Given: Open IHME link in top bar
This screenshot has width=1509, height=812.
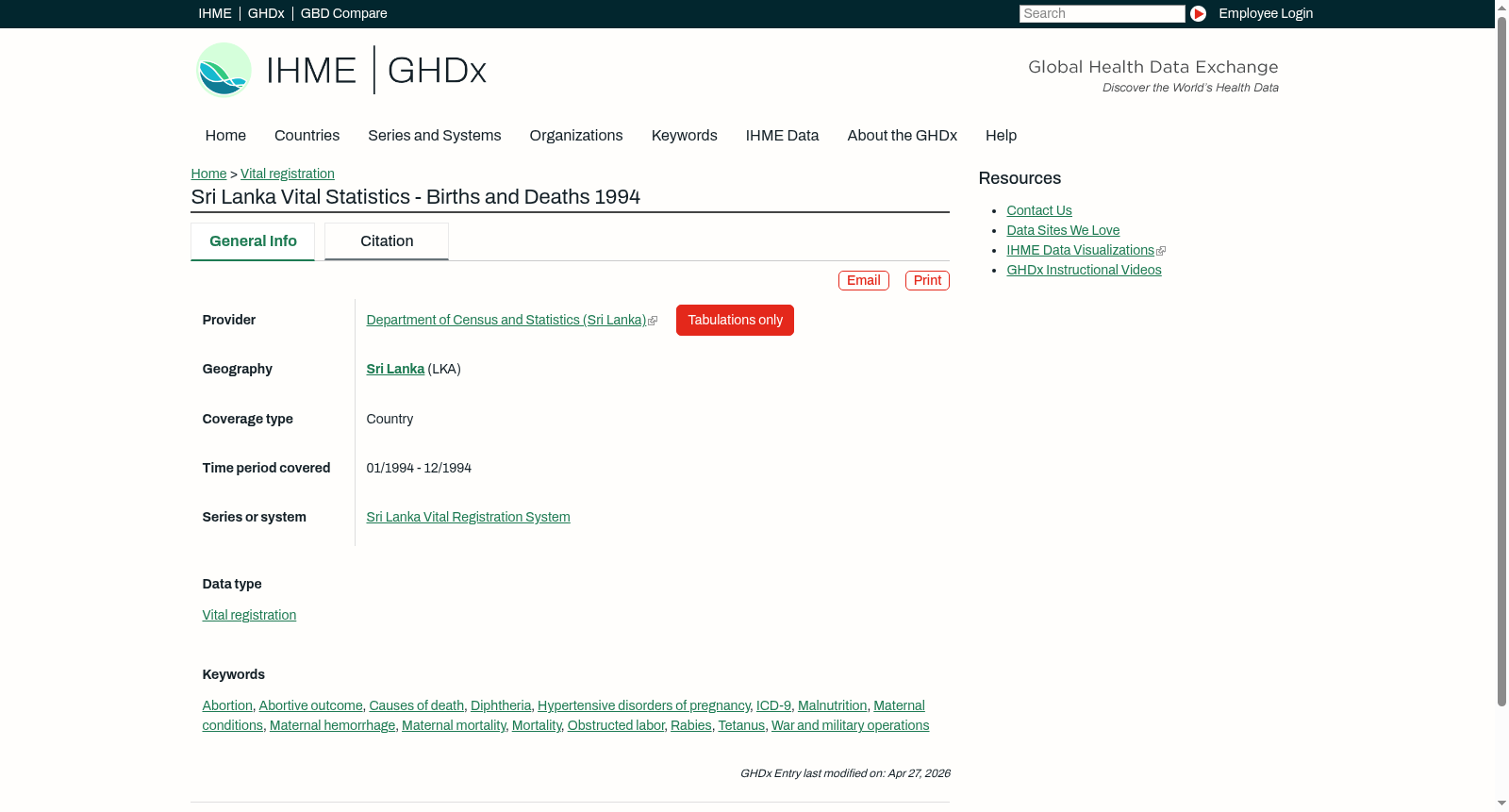Looking at the screenshot, I should pos(215,13).
